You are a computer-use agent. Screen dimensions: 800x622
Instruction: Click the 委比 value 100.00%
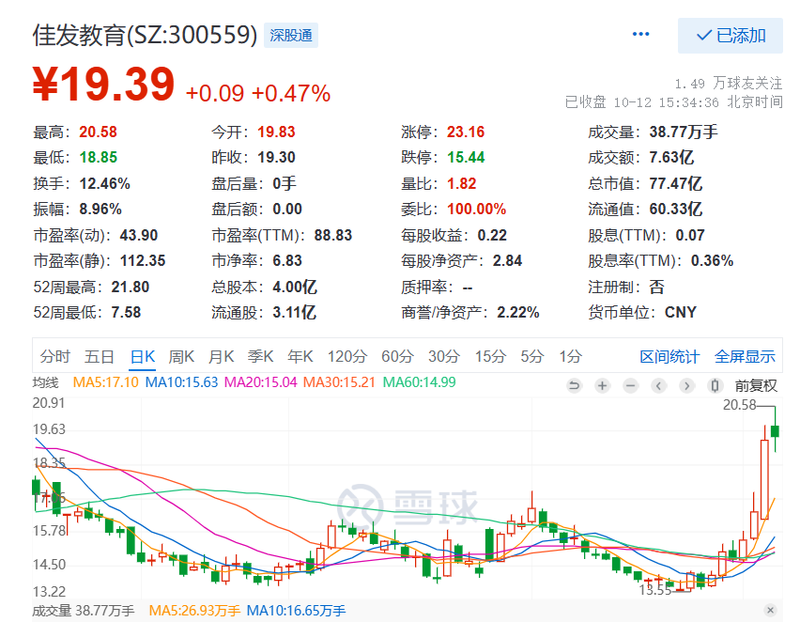click(x=477, y=209)
